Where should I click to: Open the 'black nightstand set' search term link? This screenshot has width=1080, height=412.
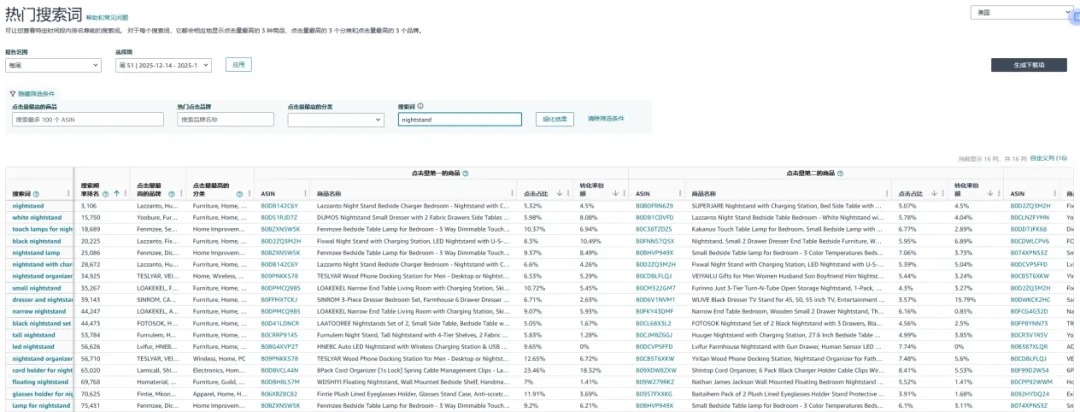(41, 323)
